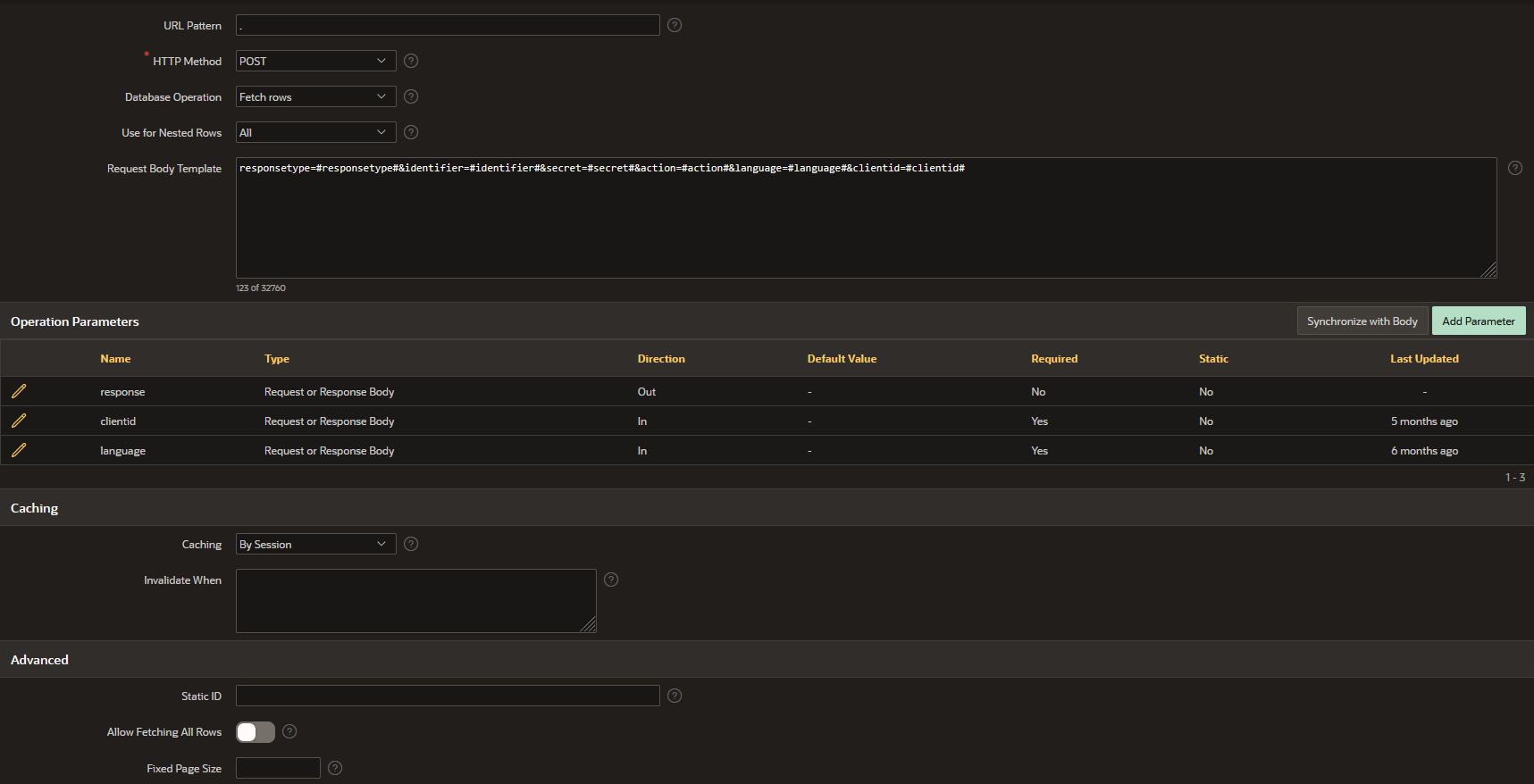The height and width of the screenshot is (784, 1534).
Task: Focus the Static ID input field
Action: (x=448, y=696)
